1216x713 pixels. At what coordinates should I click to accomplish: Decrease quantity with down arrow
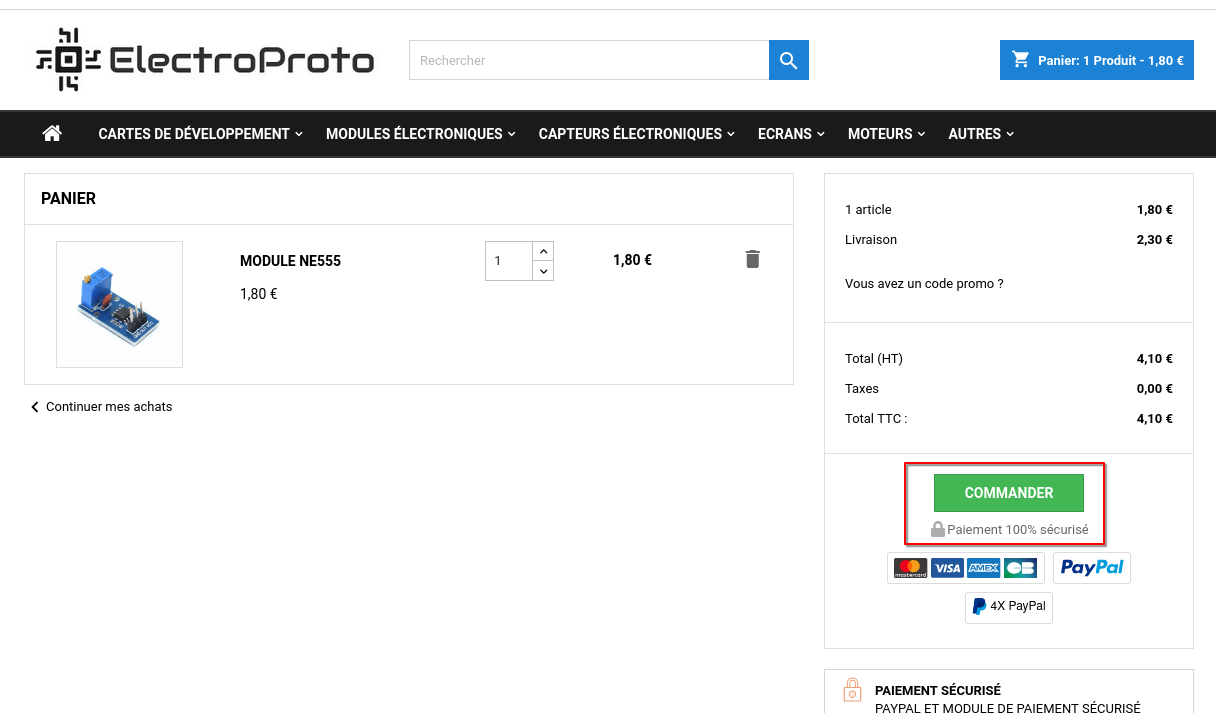[x=543, y=271]
